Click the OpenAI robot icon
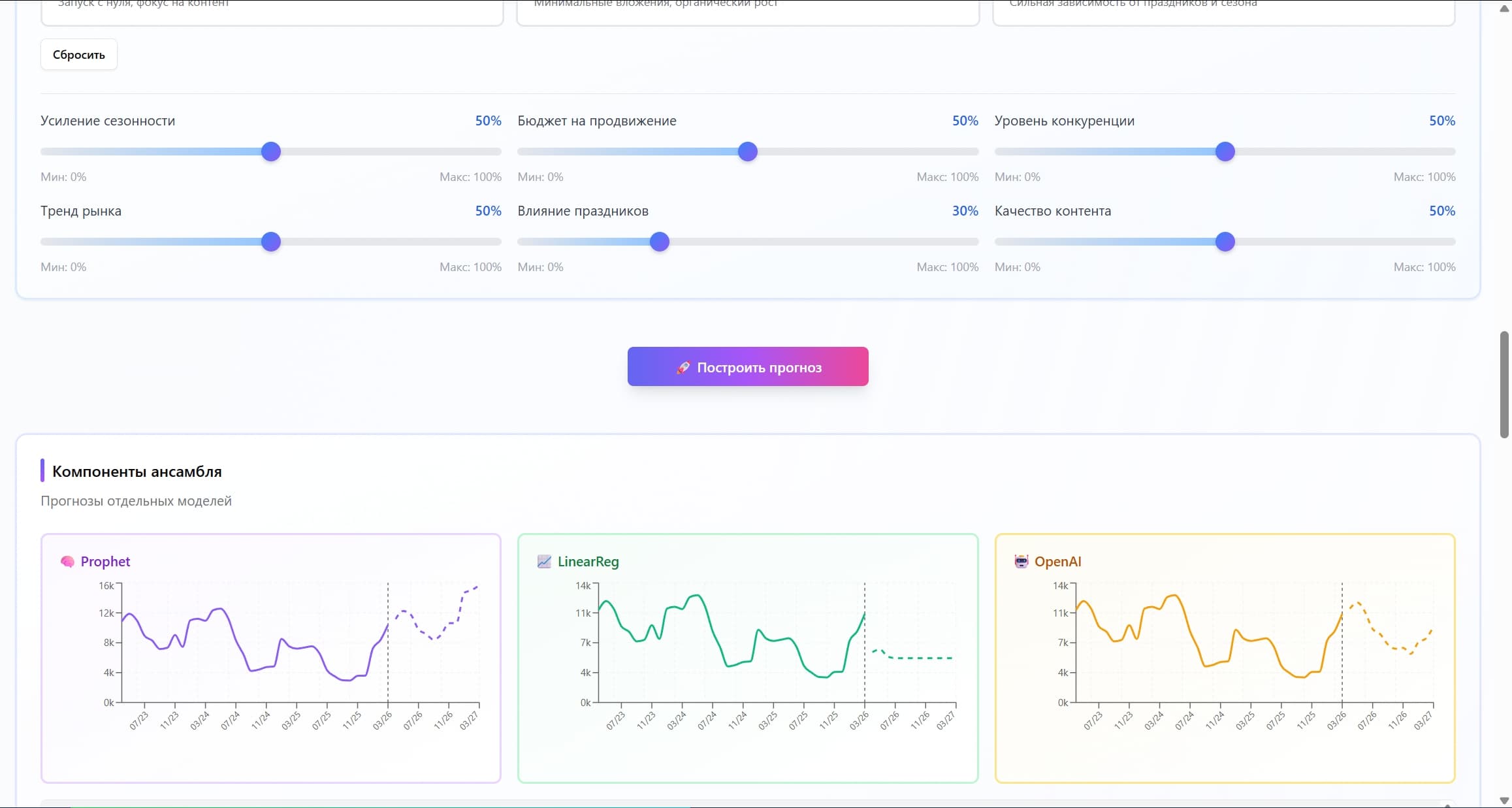This screenshot has height=808, width=1512. (1021, 562)
